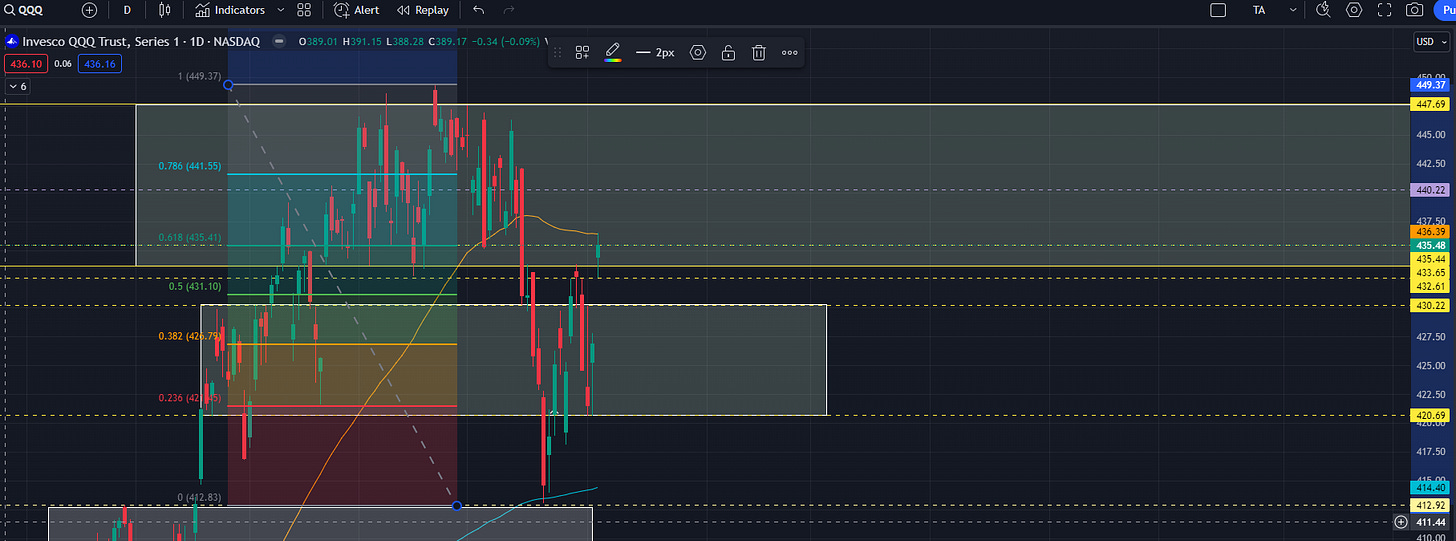Open chart settings hexagon in top bar
Screen dimensions: 1456x541
1354,10
